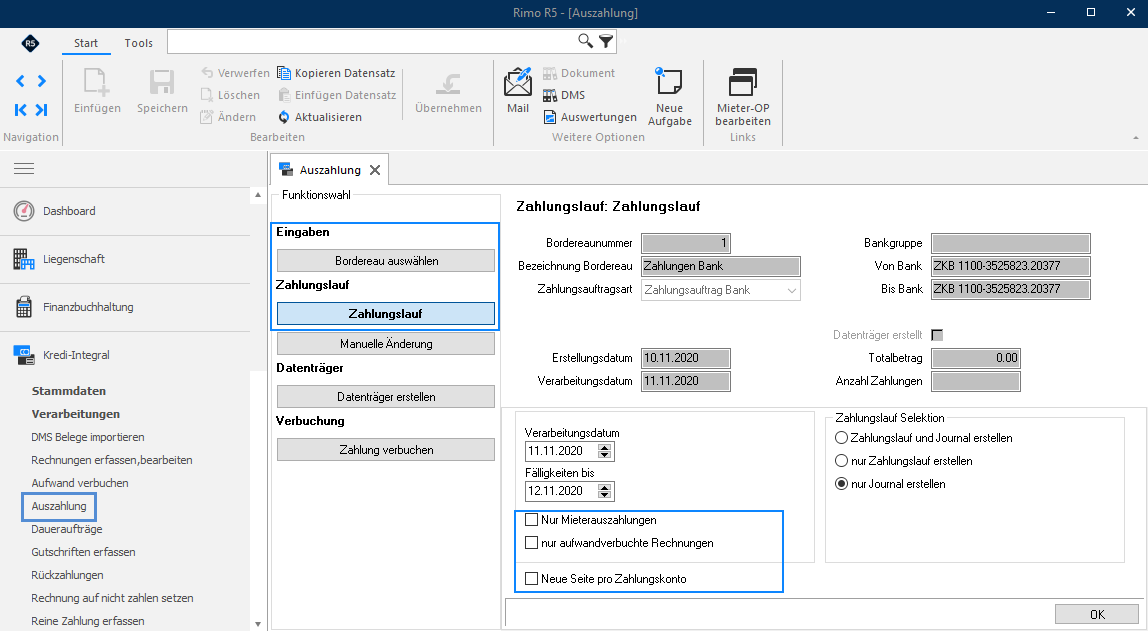Image resolution: width=1148 pixels, height=631 pixels.
Task: Toggle Datenträger erstellt checkbox
Action: coord(937,335)
